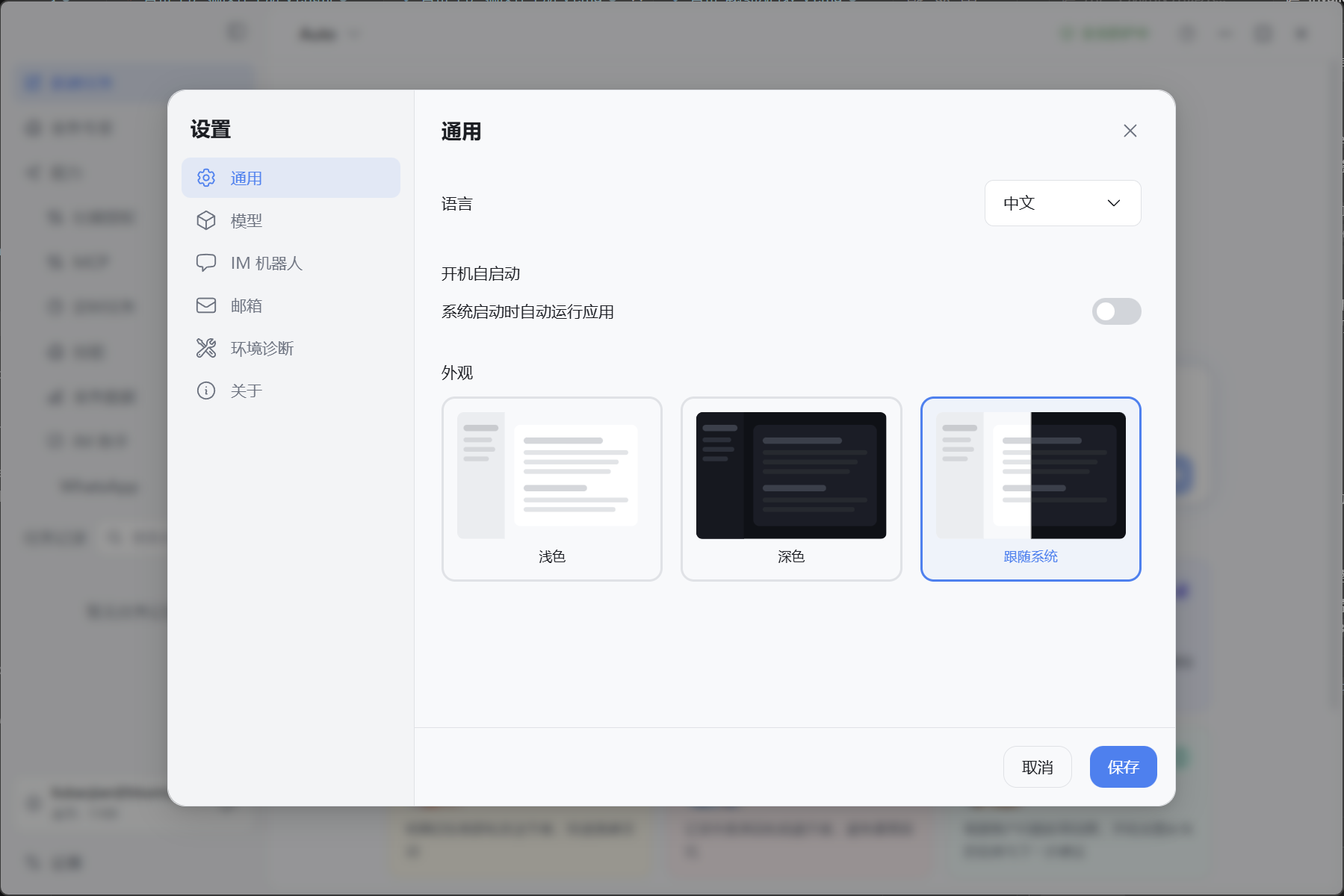Open the 中文 language dropdown
This screenshot has width=1344, height=896.
pyautogui.click(x=1062, y=203)
